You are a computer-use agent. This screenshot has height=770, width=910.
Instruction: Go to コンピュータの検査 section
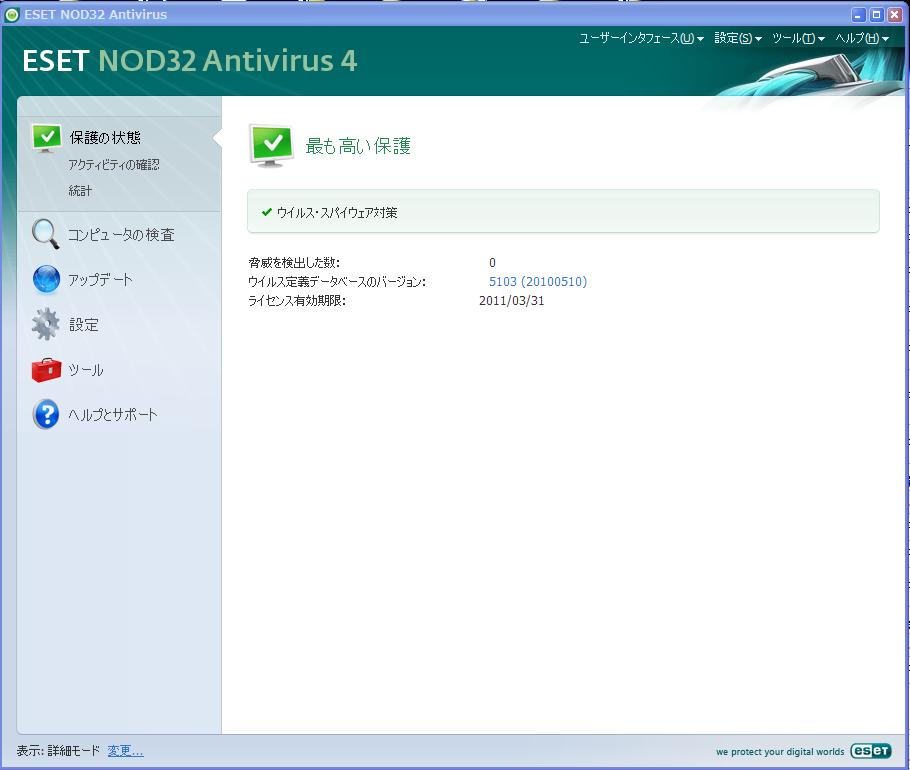click(121, 234)
